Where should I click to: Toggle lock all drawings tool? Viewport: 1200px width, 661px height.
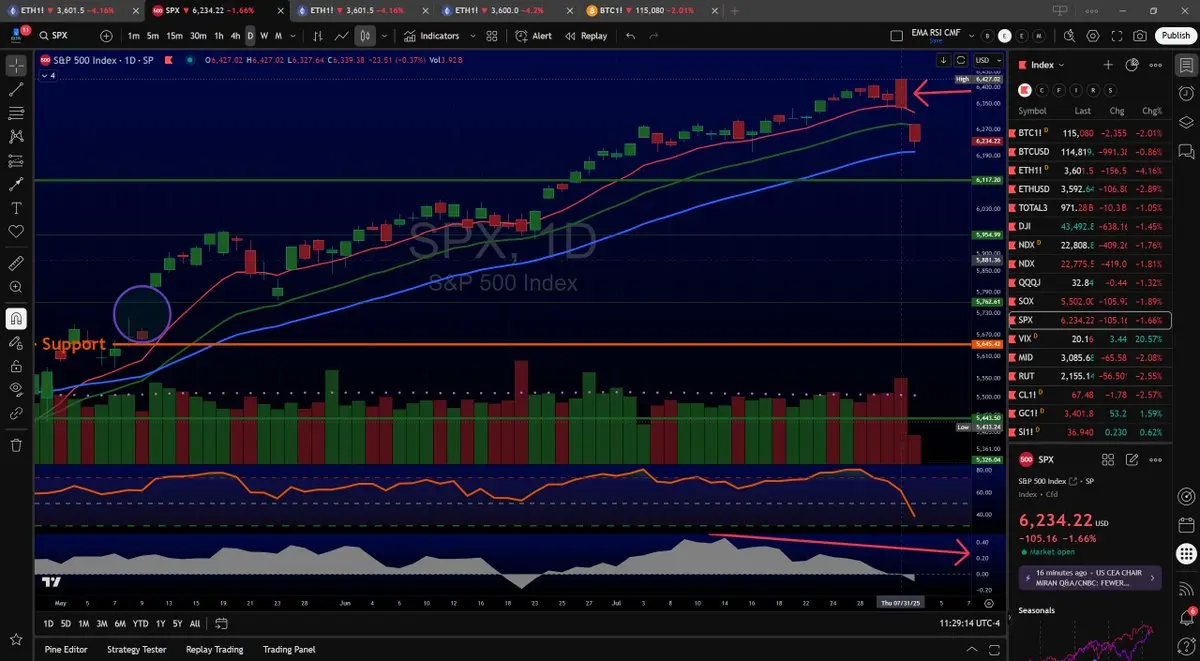(16, 365)
